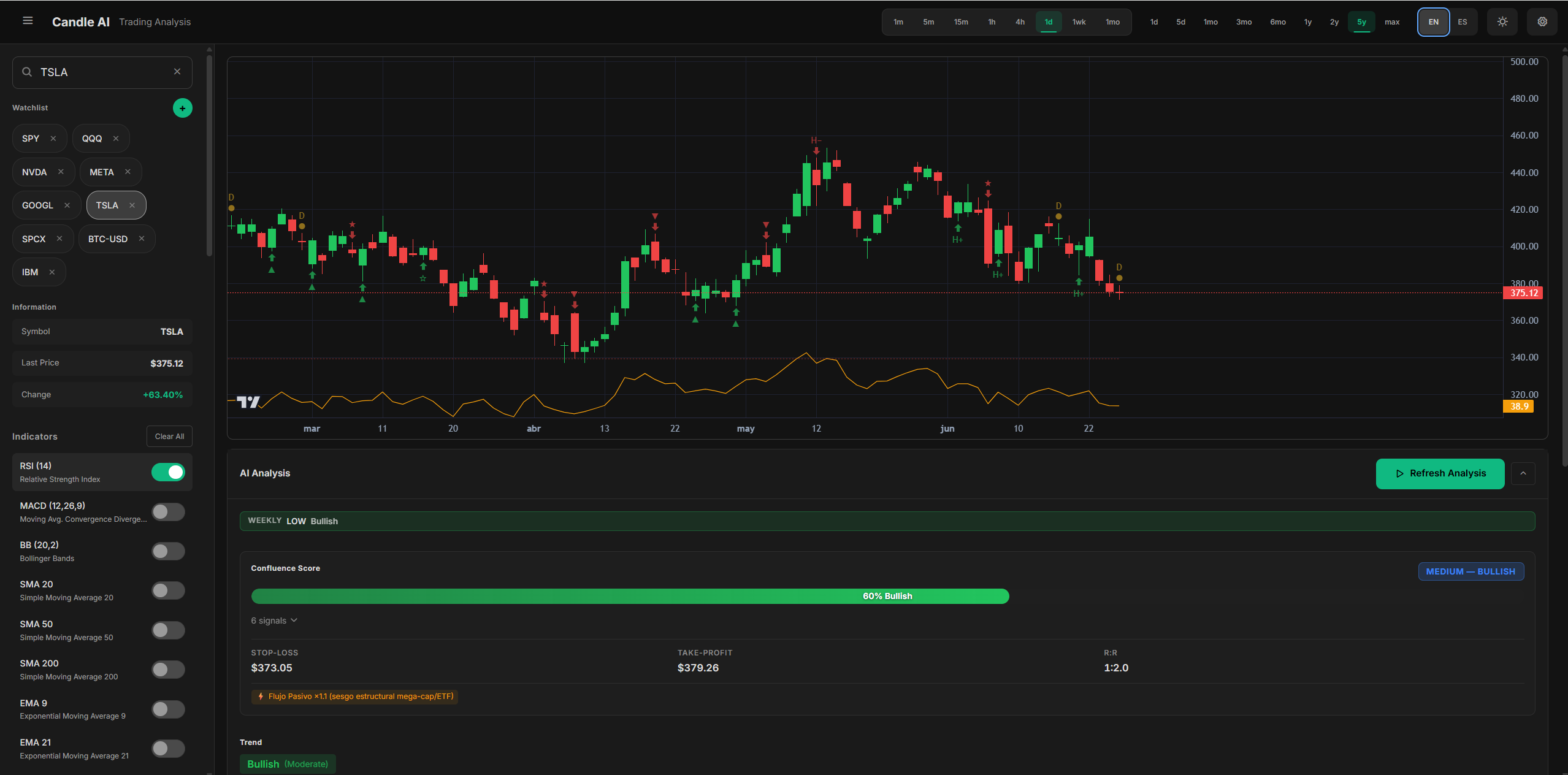Enable EMA 21 indicator

[x=168, y=749]
